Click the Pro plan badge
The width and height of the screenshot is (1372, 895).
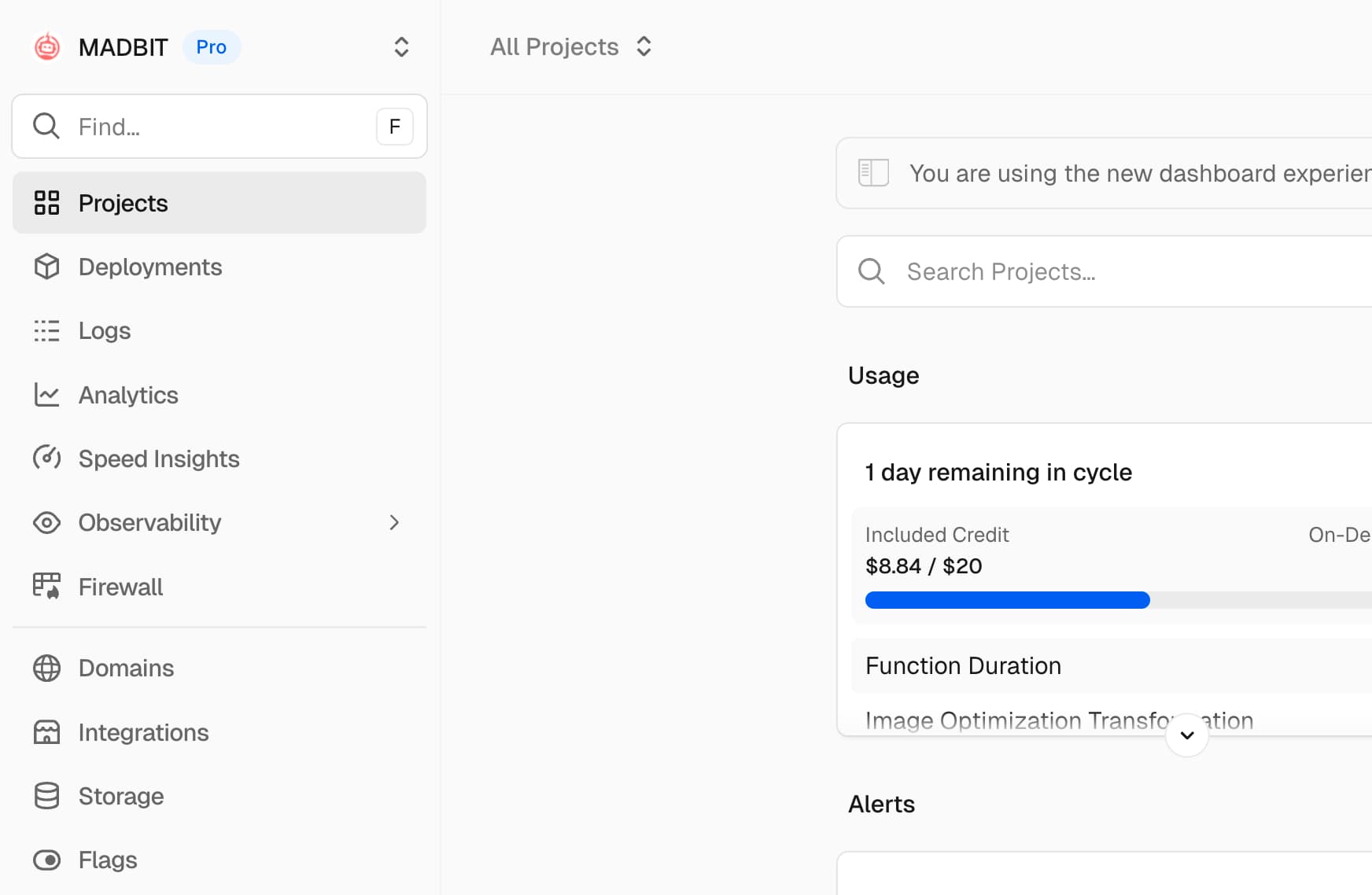211,47
